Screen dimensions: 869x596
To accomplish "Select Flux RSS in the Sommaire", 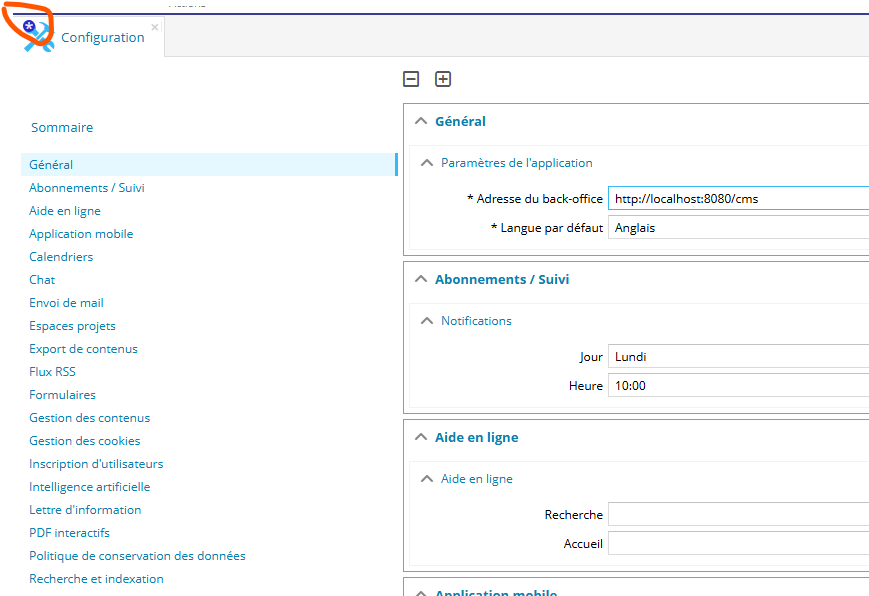I will click(x=52, y=372).
